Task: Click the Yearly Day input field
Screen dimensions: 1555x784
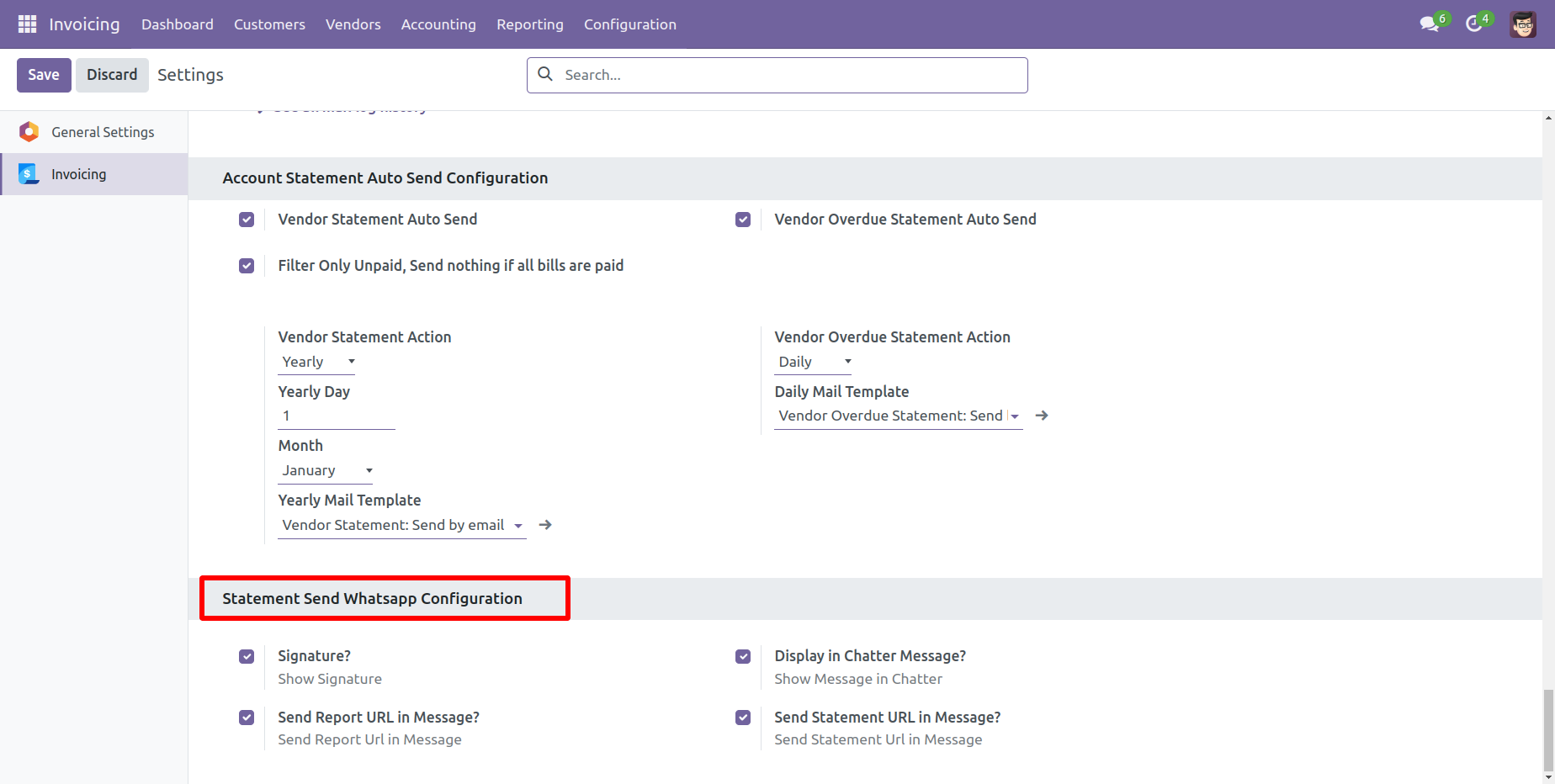Action: pos(337,416)
